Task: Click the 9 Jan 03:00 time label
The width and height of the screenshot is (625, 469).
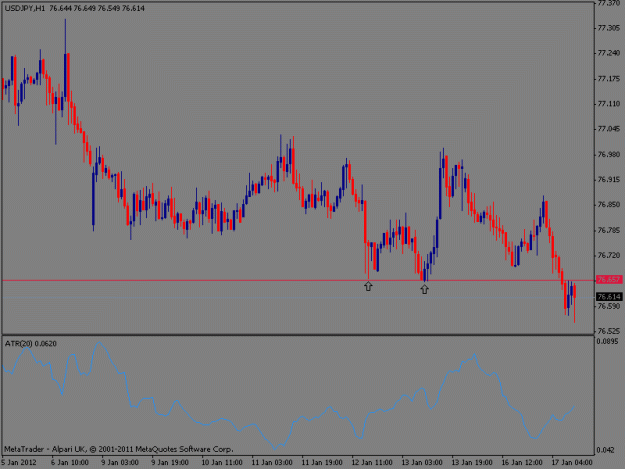Action: pos(120,462)
